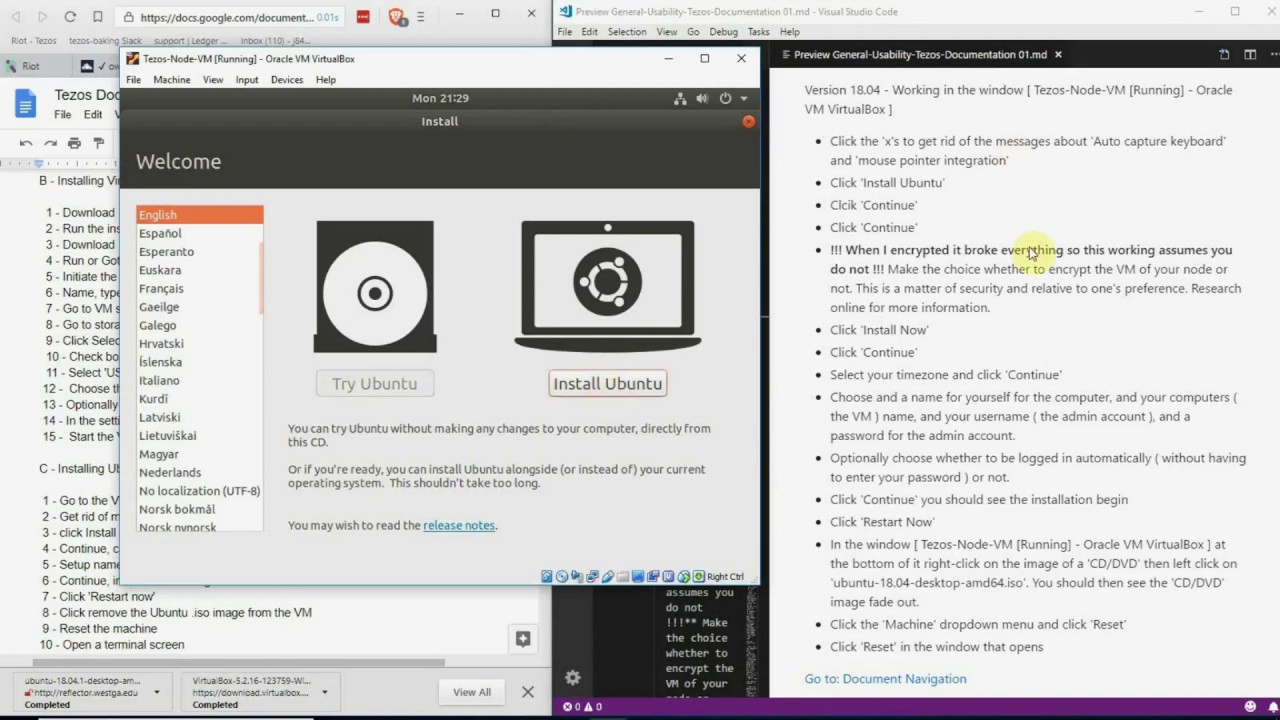The image size is (1280, 720).
Task: Click the Ubuntu volume icon in top bar
Action: pos(702,98)
